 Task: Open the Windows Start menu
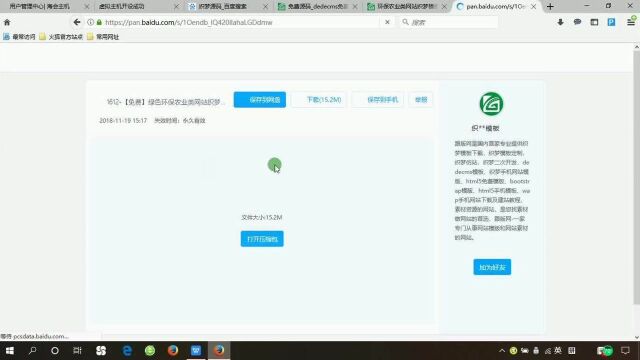(10, 351)
